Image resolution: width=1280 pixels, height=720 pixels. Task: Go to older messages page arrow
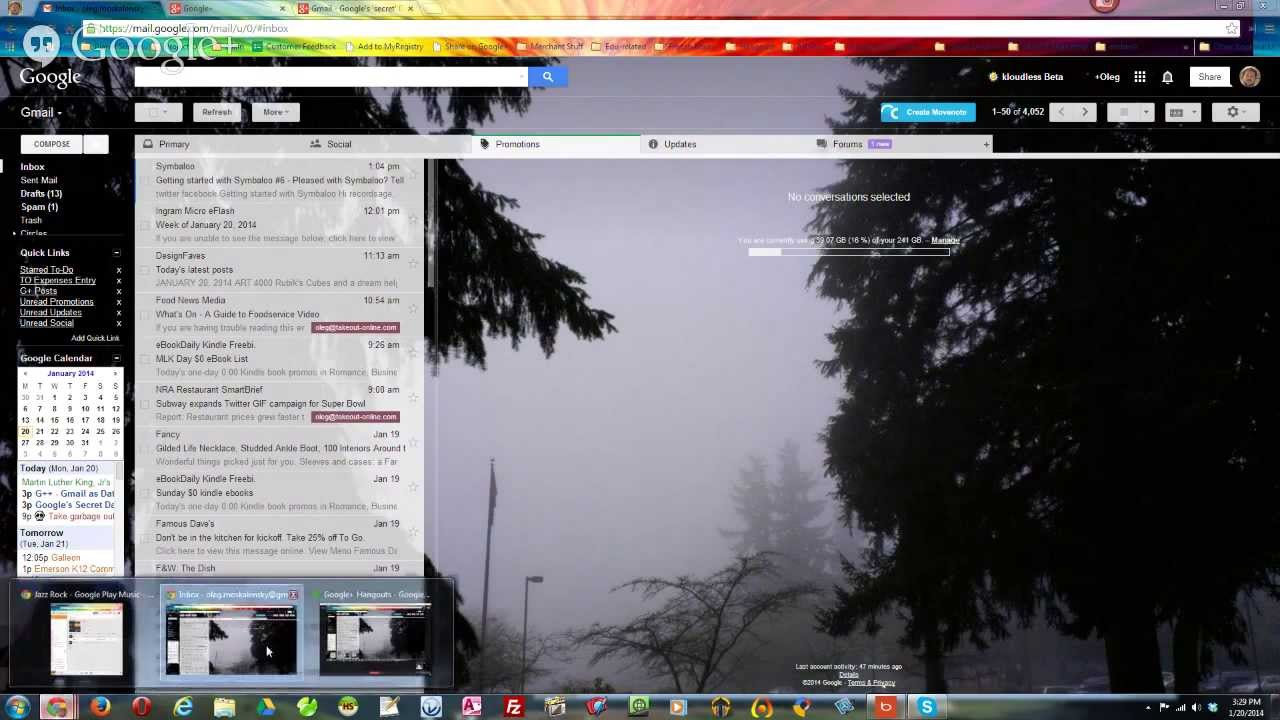pos(1085,112)
